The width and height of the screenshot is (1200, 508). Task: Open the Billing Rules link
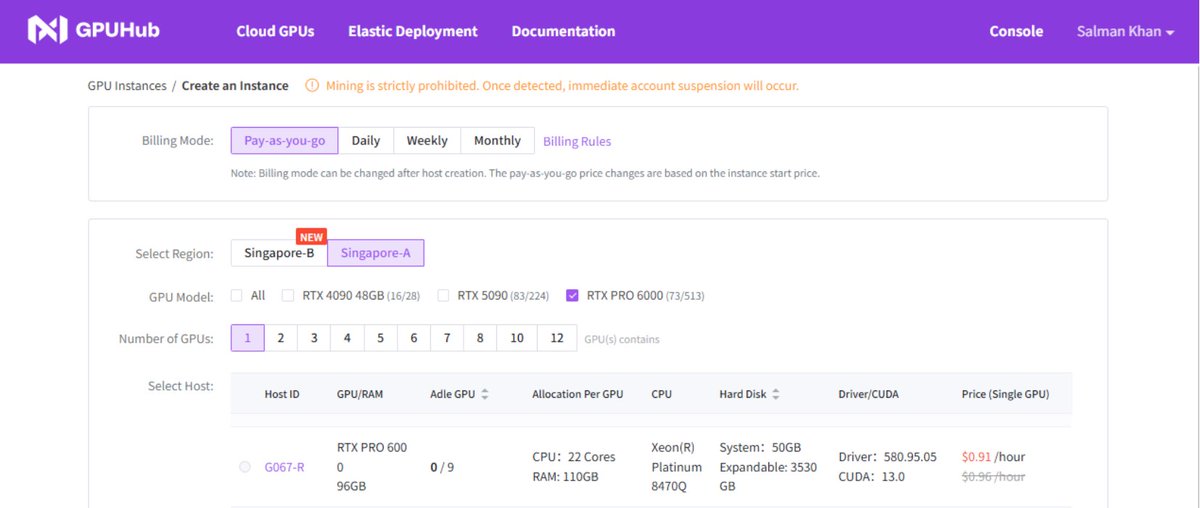pos(577,142)
